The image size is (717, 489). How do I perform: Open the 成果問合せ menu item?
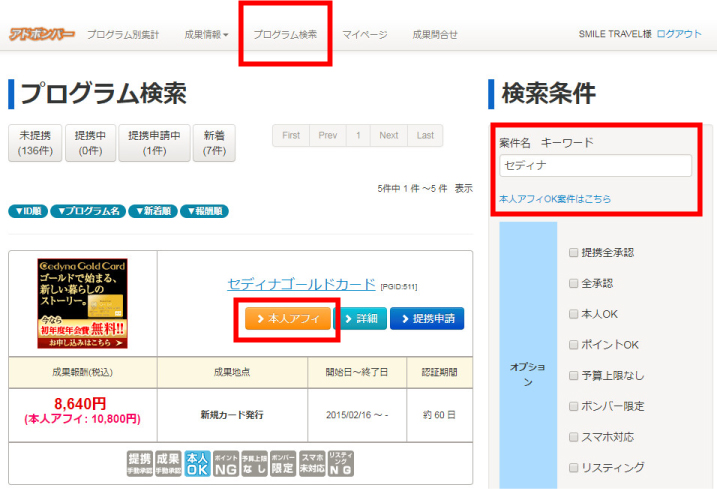(x=435, y=34)
